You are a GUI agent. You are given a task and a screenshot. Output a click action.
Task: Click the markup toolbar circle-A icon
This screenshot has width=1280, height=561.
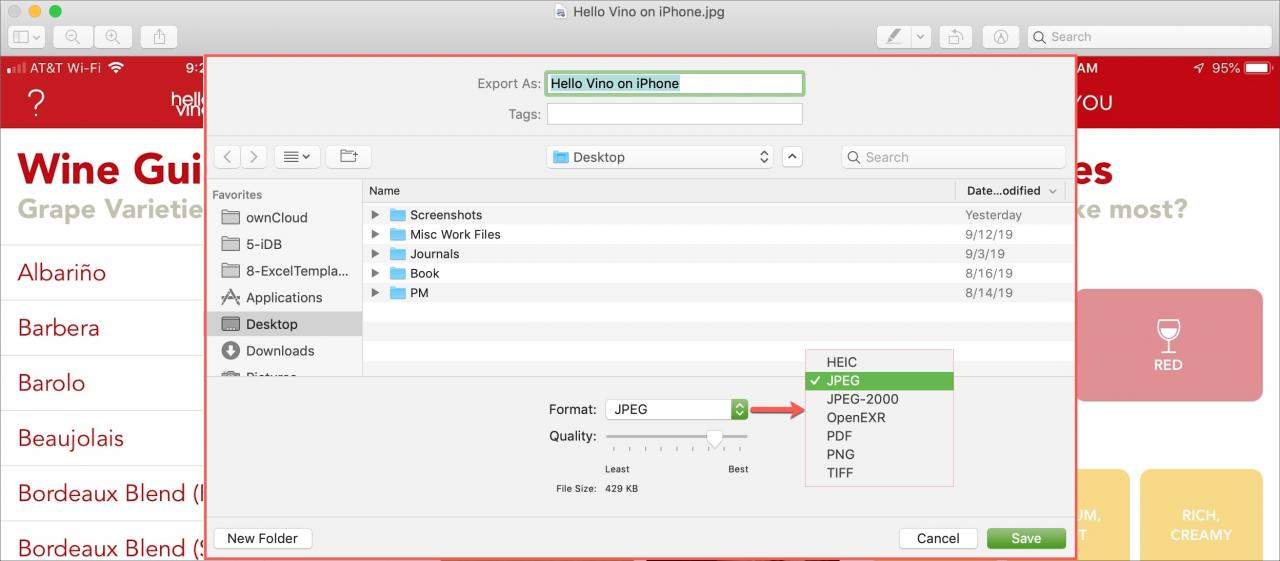(x=1000, y=37)
